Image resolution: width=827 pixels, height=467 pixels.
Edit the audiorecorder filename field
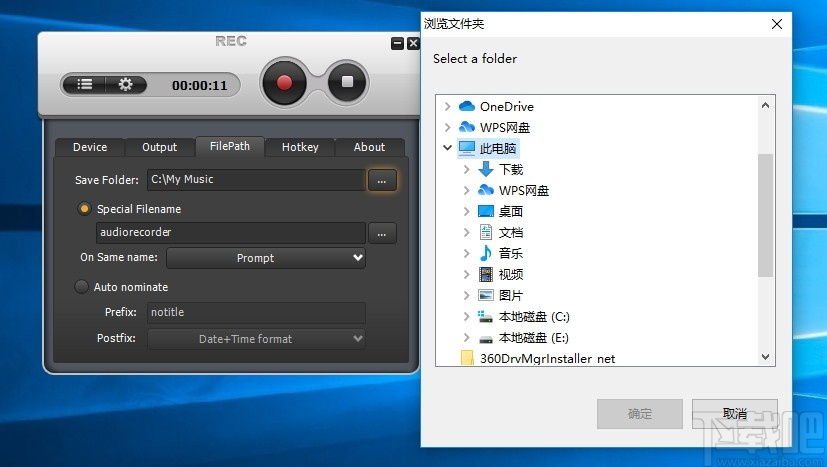click(230, 233)
